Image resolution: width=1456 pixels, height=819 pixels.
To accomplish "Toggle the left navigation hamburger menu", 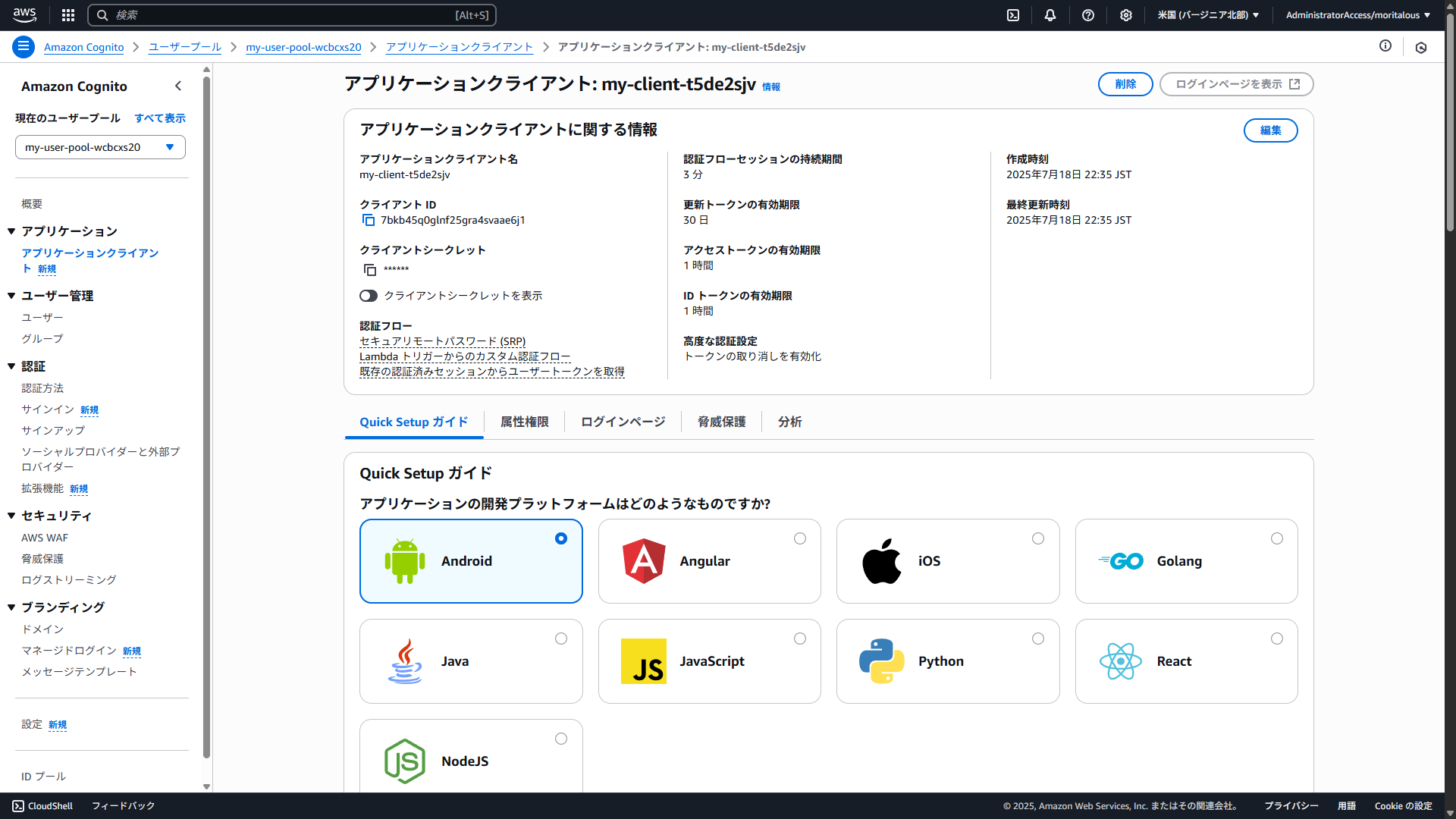I will point(24,47).
